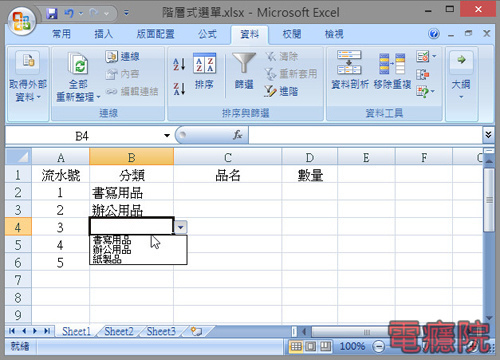Screen dimensions: 500x360
Task: Switch to 公式 tab
Action: [x=207, y=34]
